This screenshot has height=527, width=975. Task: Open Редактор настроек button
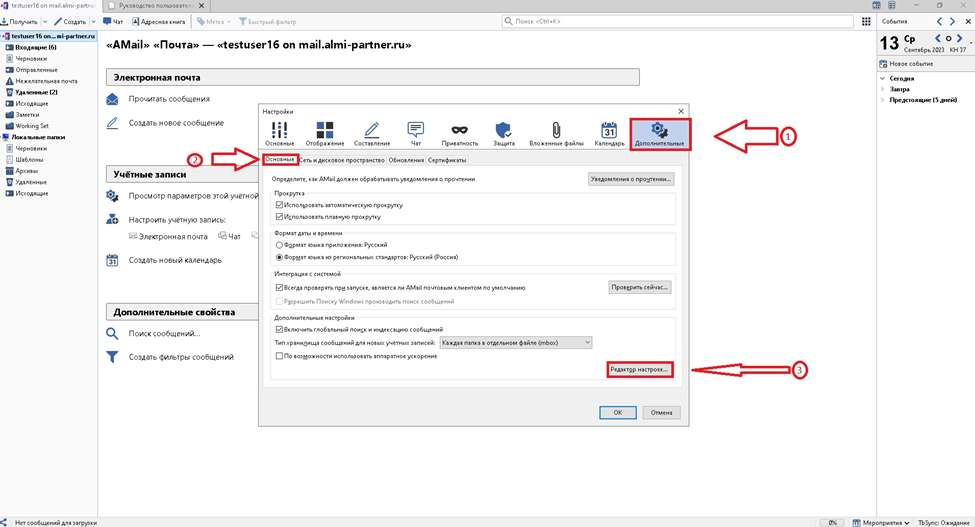pyautogui.click(x=639, y=370)
